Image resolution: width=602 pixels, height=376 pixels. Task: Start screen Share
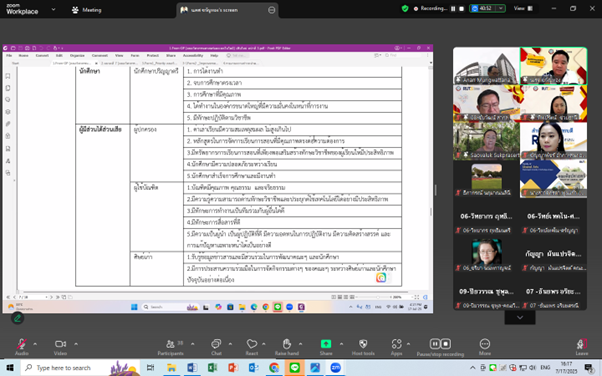326,344
